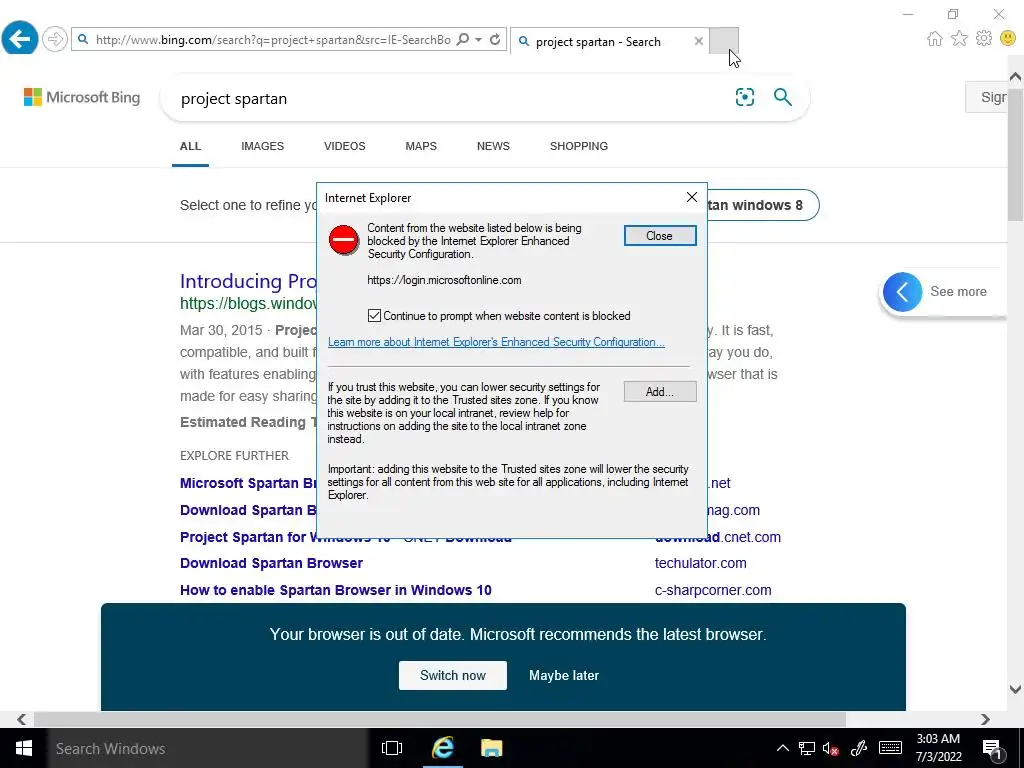Click the vertical scrollbar up arrow
Image resolution: width=1024 pixels, height=768 pixels.
tap(1015, 76)
